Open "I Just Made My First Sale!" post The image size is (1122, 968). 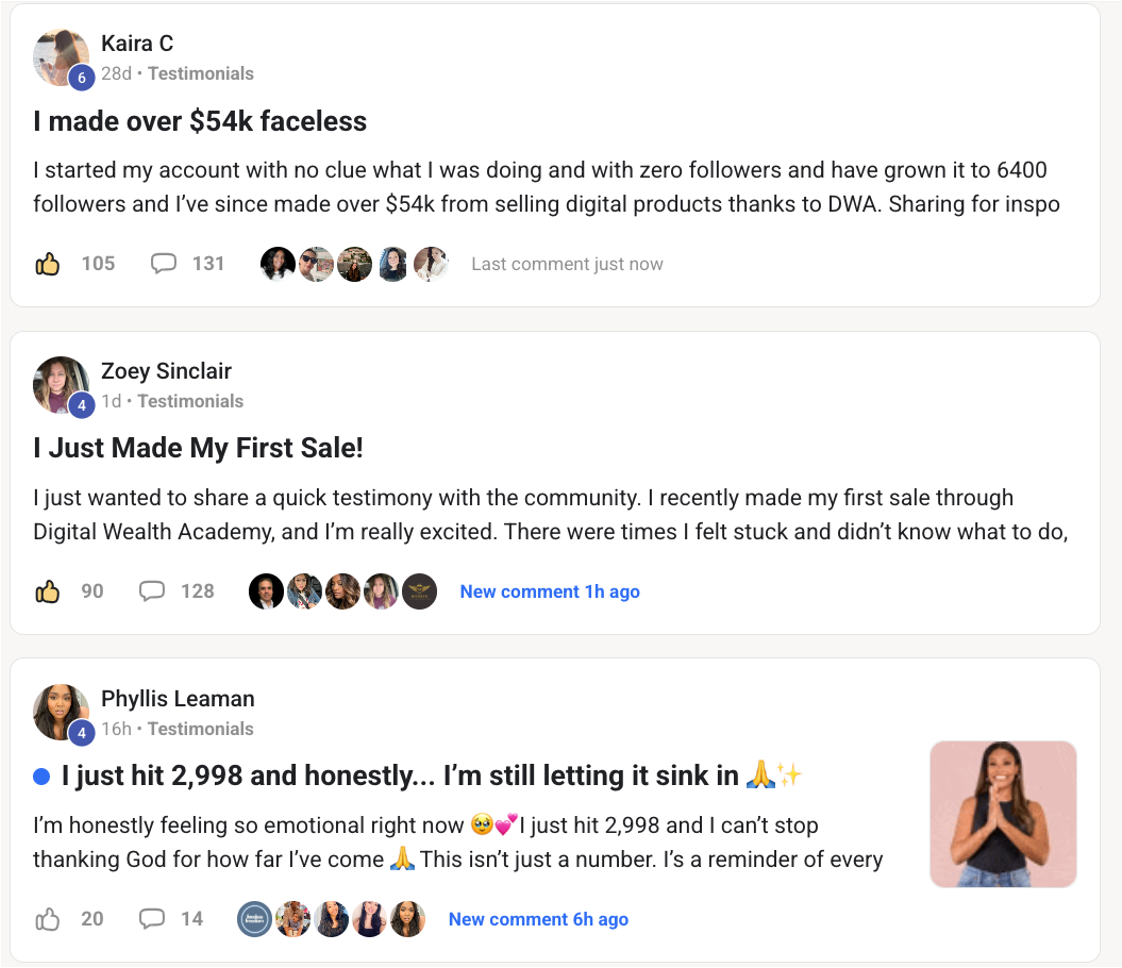(x=198, y=448)
